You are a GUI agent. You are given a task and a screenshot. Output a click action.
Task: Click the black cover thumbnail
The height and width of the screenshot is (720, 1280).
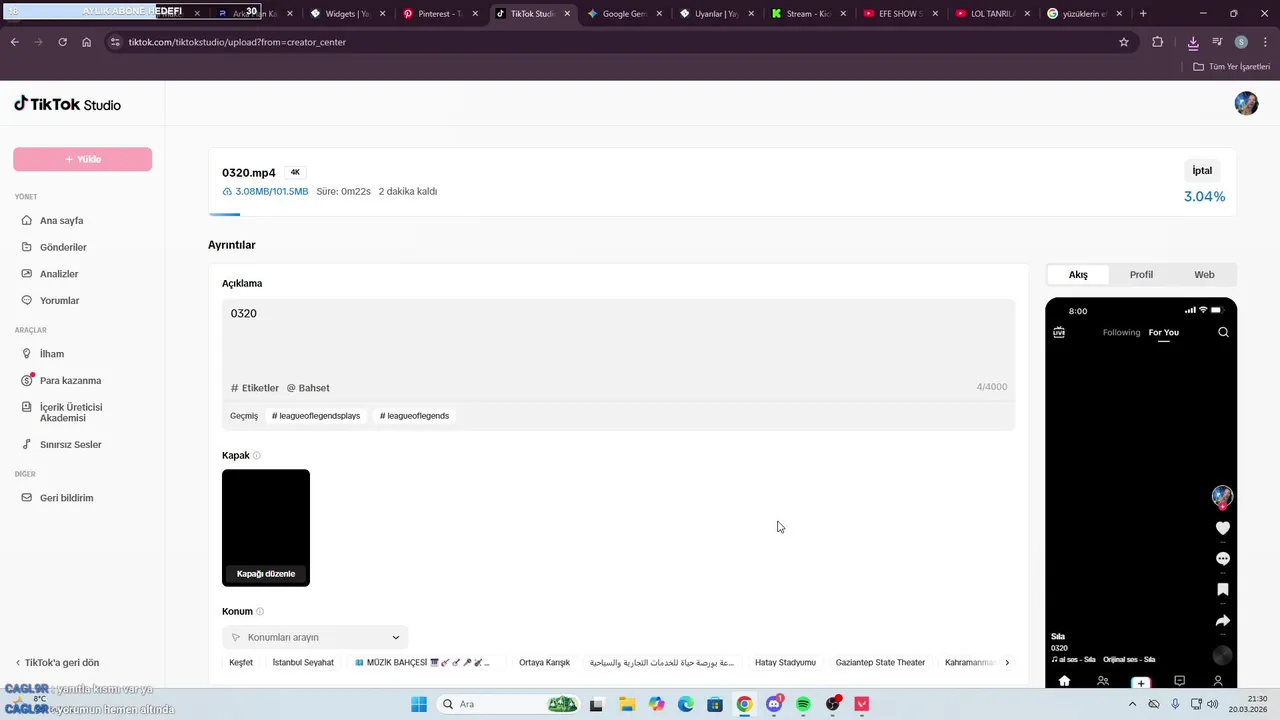pos(266,528)
